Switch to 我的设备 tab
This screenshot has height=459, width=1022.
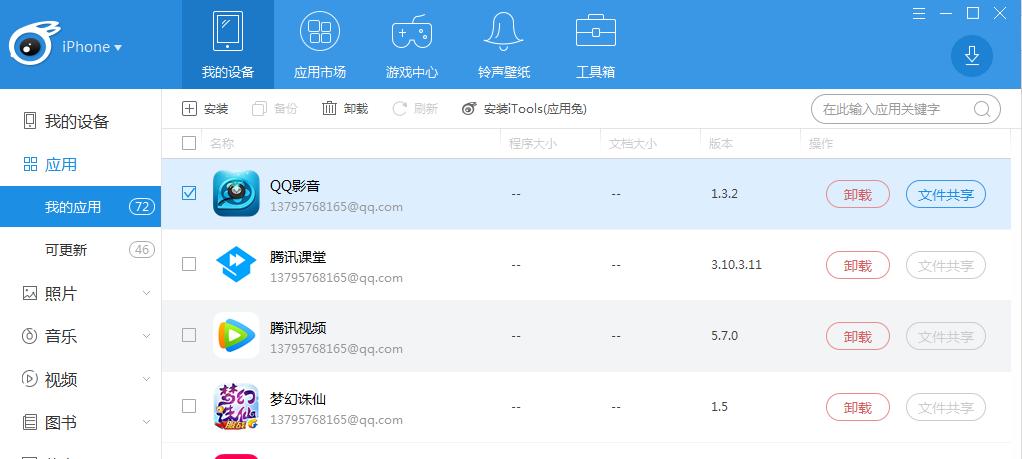(x=227, y=44)
